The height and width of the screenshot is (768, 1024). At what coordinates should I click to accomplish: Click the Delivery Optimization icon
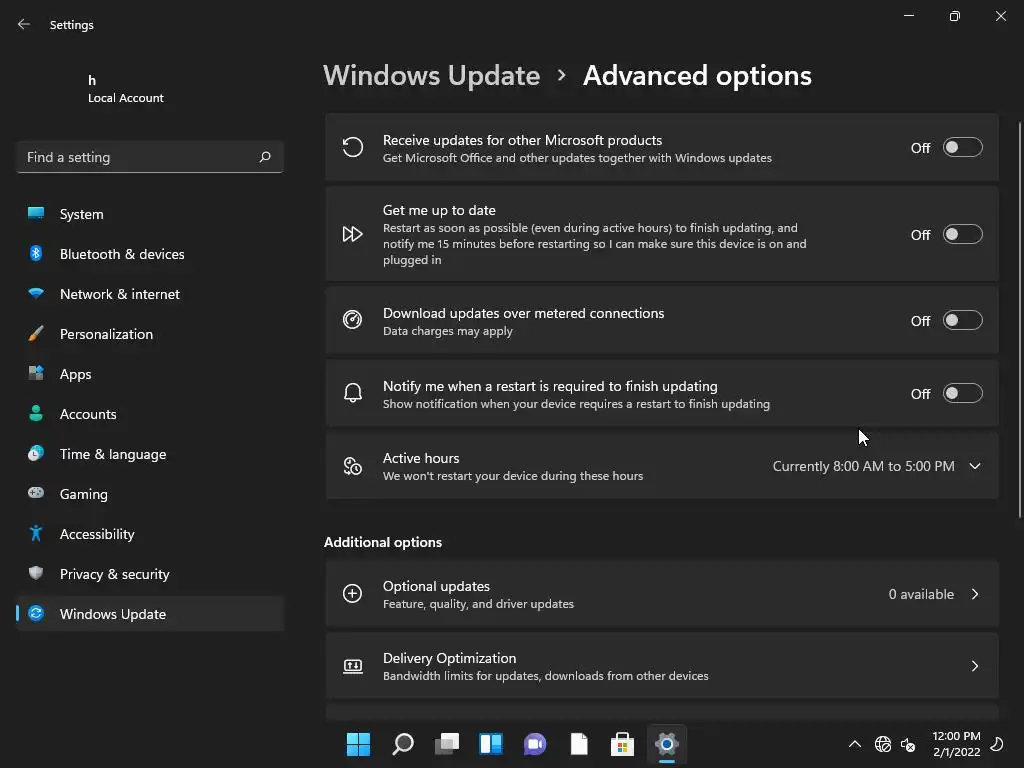353,666
